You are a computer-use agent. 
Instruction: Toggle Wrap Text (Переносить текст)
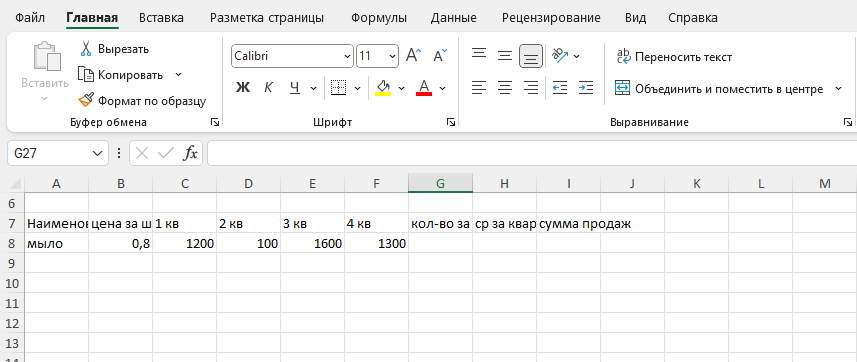(x=674, y=57)
